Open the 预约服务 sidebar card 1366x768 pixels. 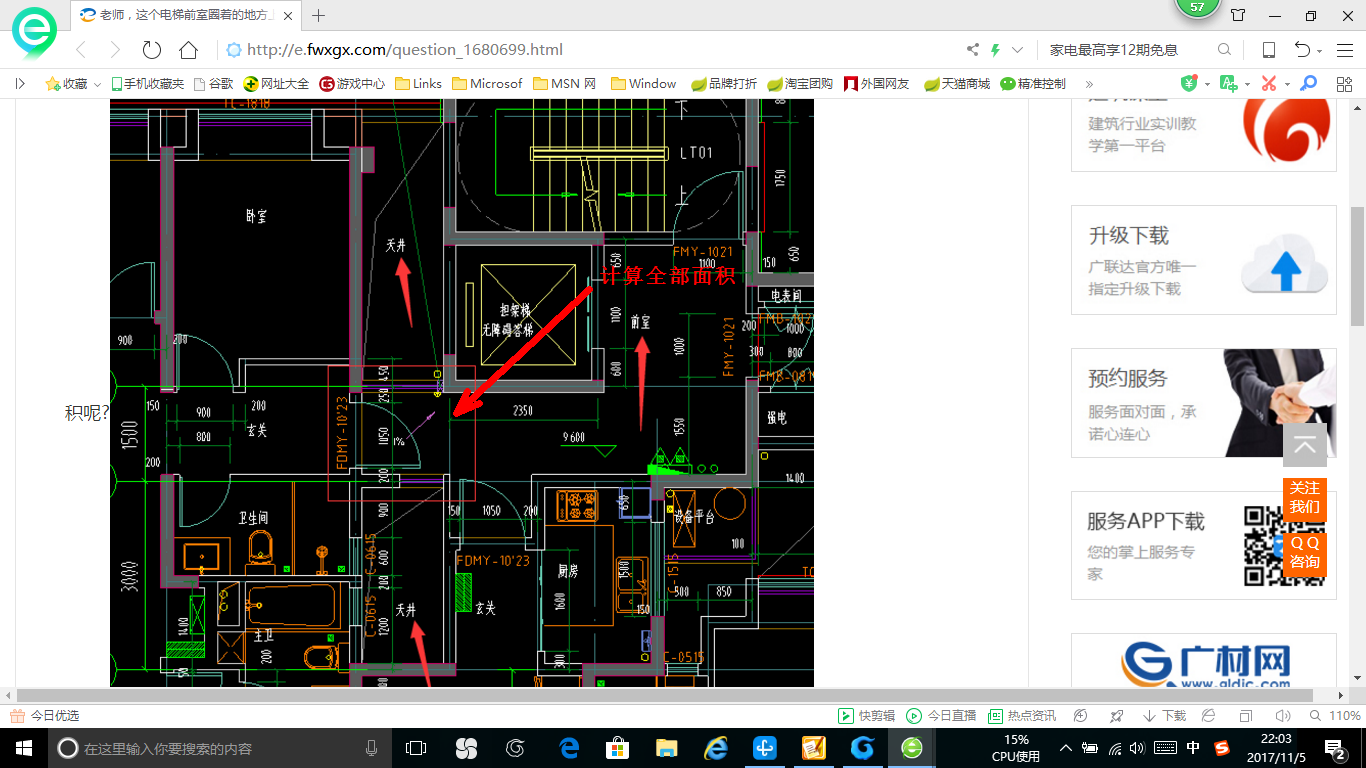(x=1204, y=403)
